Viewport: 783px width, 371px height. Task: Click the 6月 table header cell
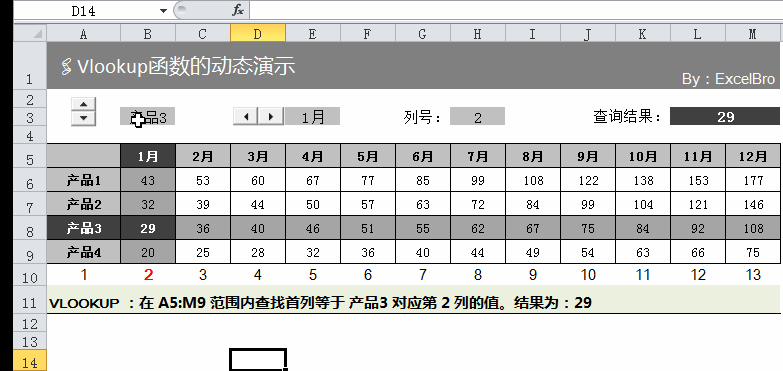pos(423,156)
